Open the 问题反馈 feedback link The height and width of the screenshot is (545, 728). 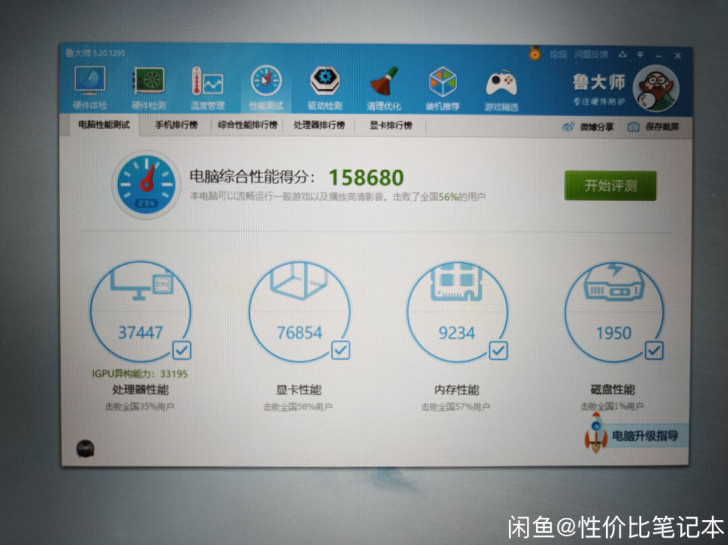tap(591, 54)
